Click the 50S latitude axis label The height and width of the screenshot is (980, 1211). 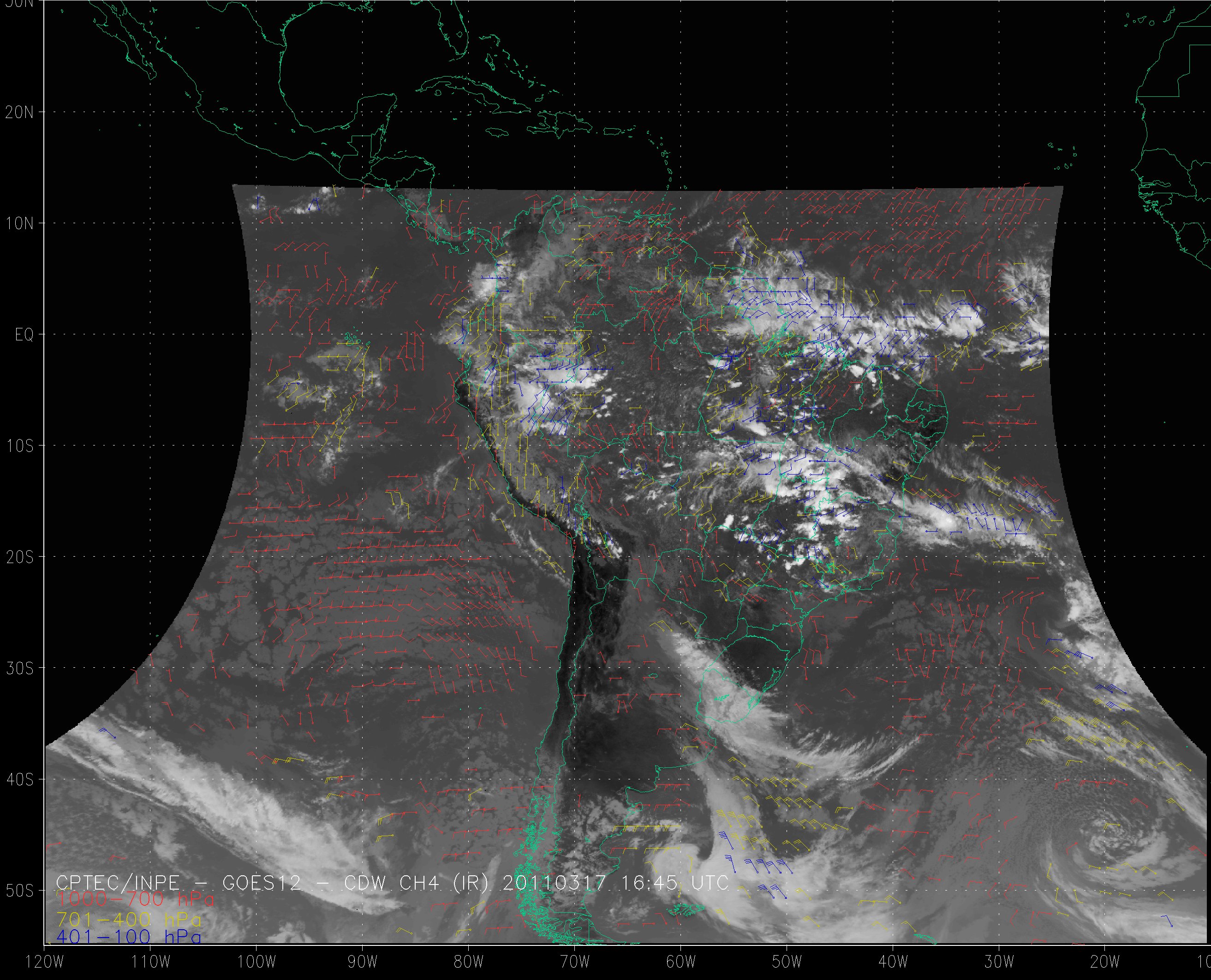(x=19, y=891)
